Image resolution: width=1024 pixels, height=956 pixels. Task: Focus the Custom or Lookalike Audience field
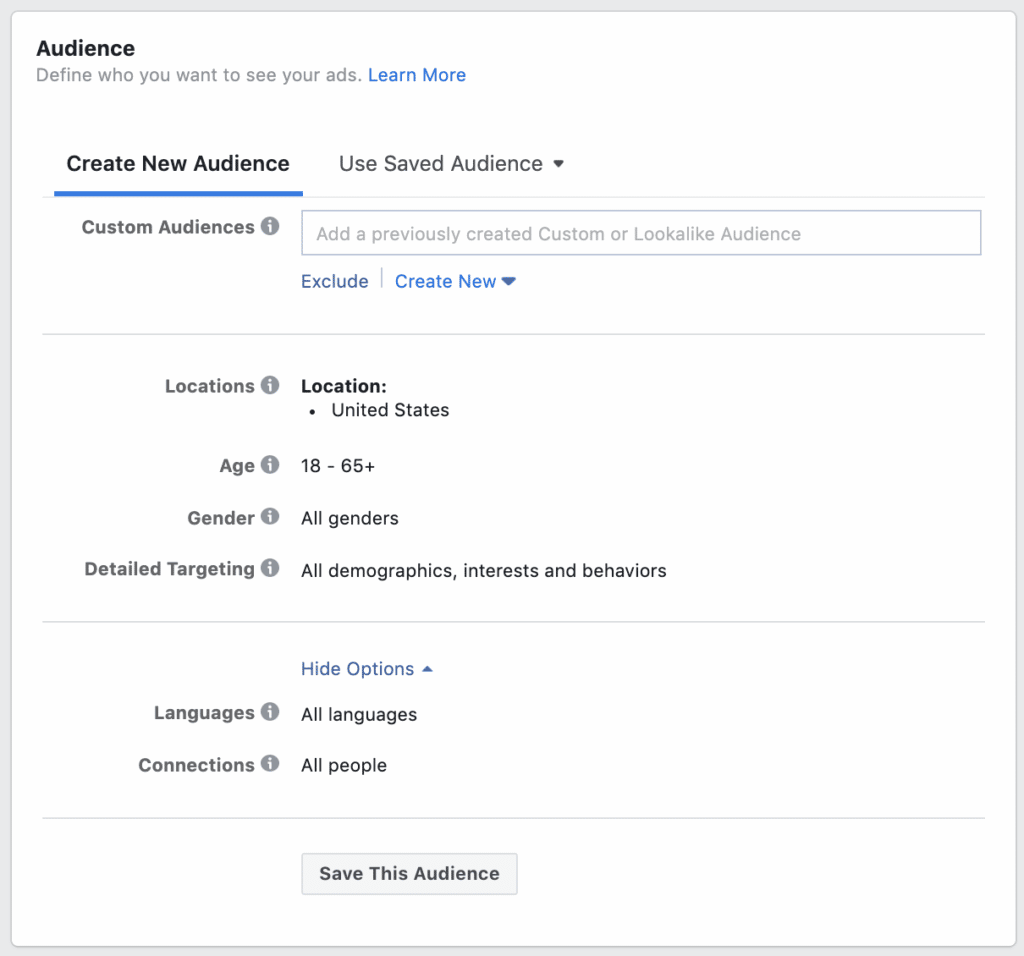coord(641,233)
